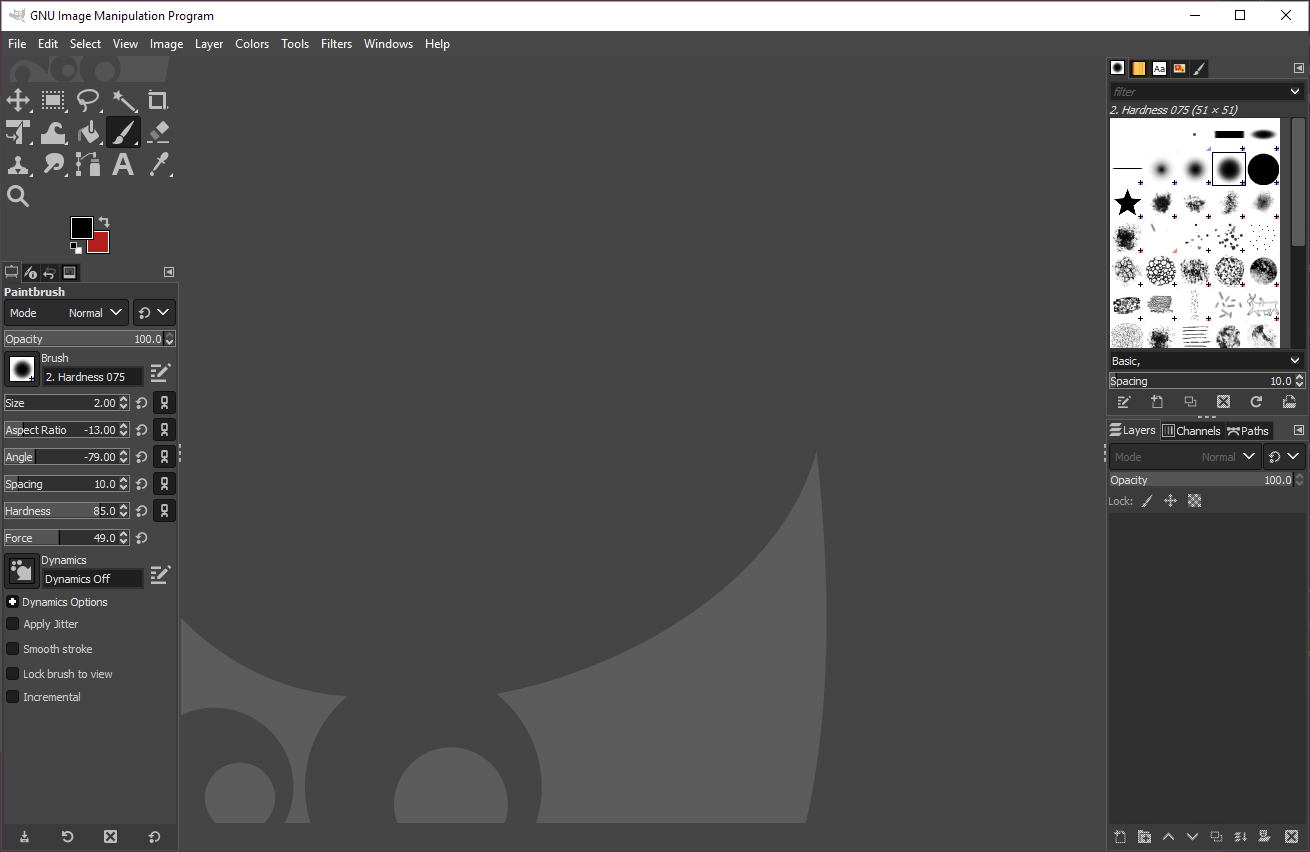Open the foreground color black swatch

(81, 228)
